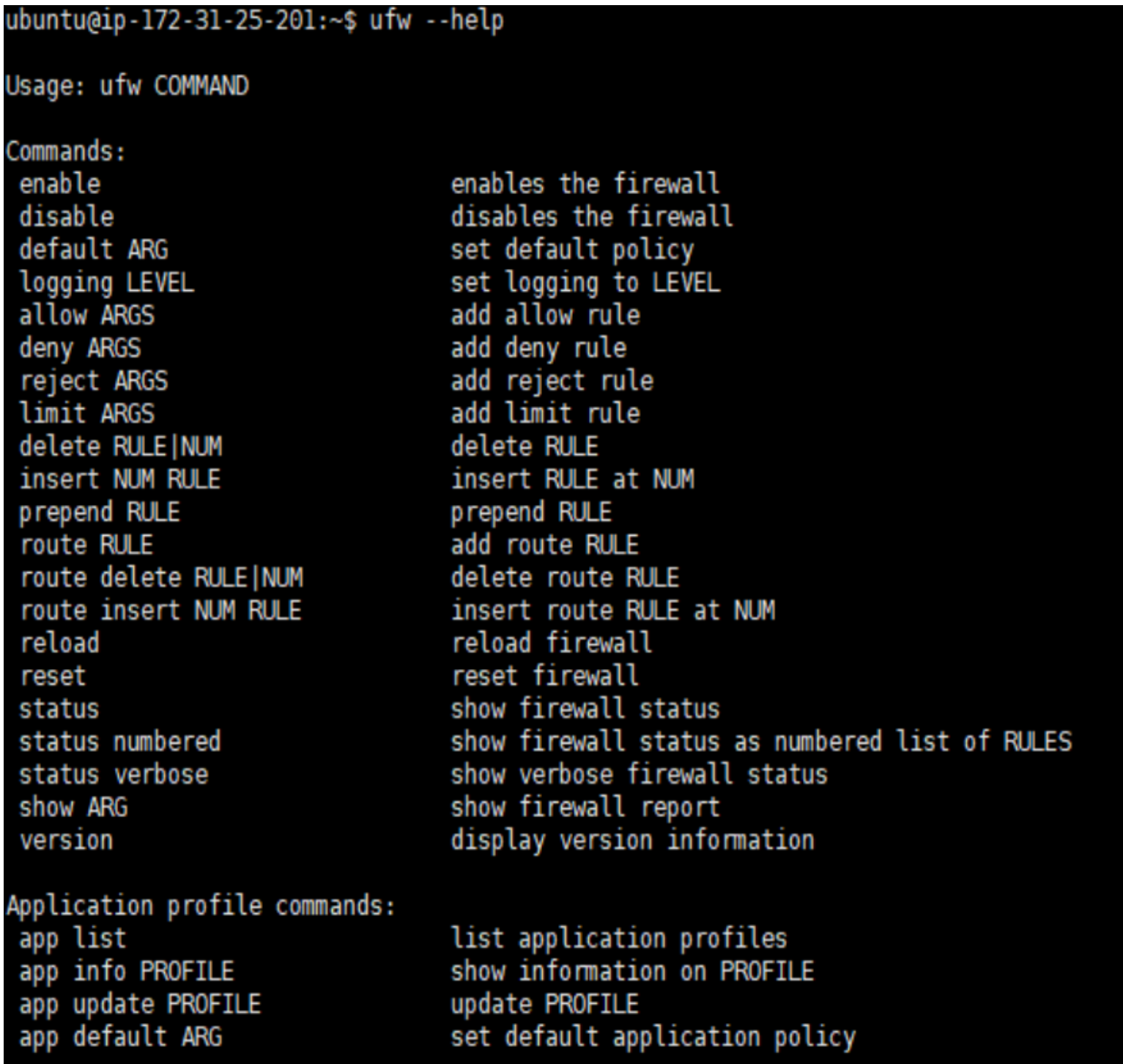The height and width of the screenshot is (1064, 1123).
Task: Click the 'limit ARGS' command text
Action: (87, 414)
